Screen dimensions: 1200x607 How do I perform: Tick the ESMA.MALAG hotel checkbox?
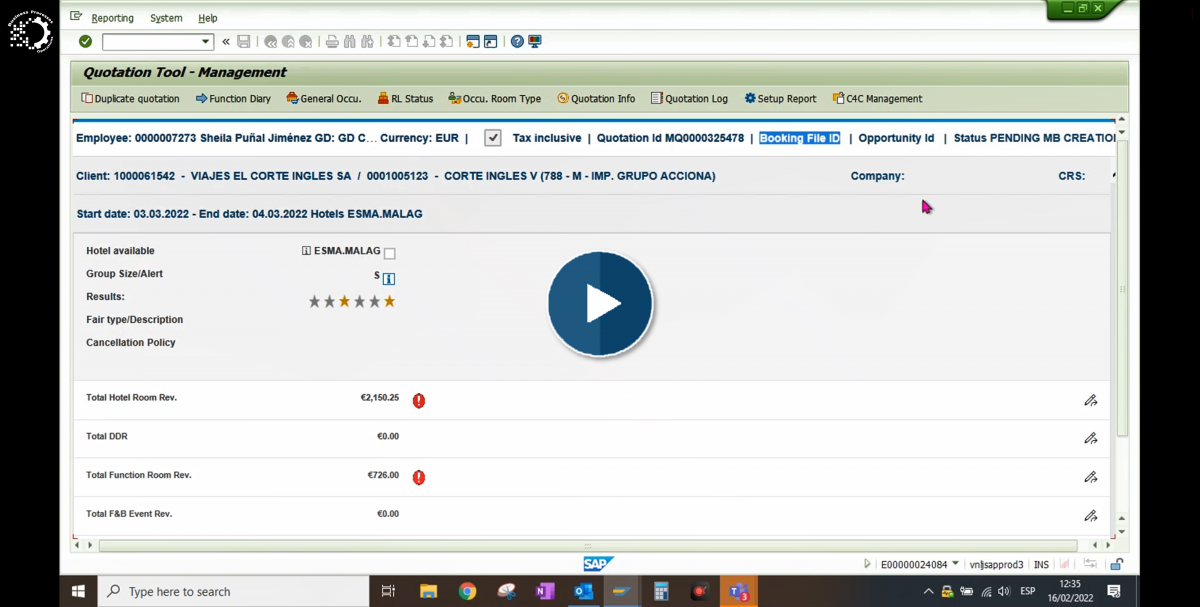point(390,253)
